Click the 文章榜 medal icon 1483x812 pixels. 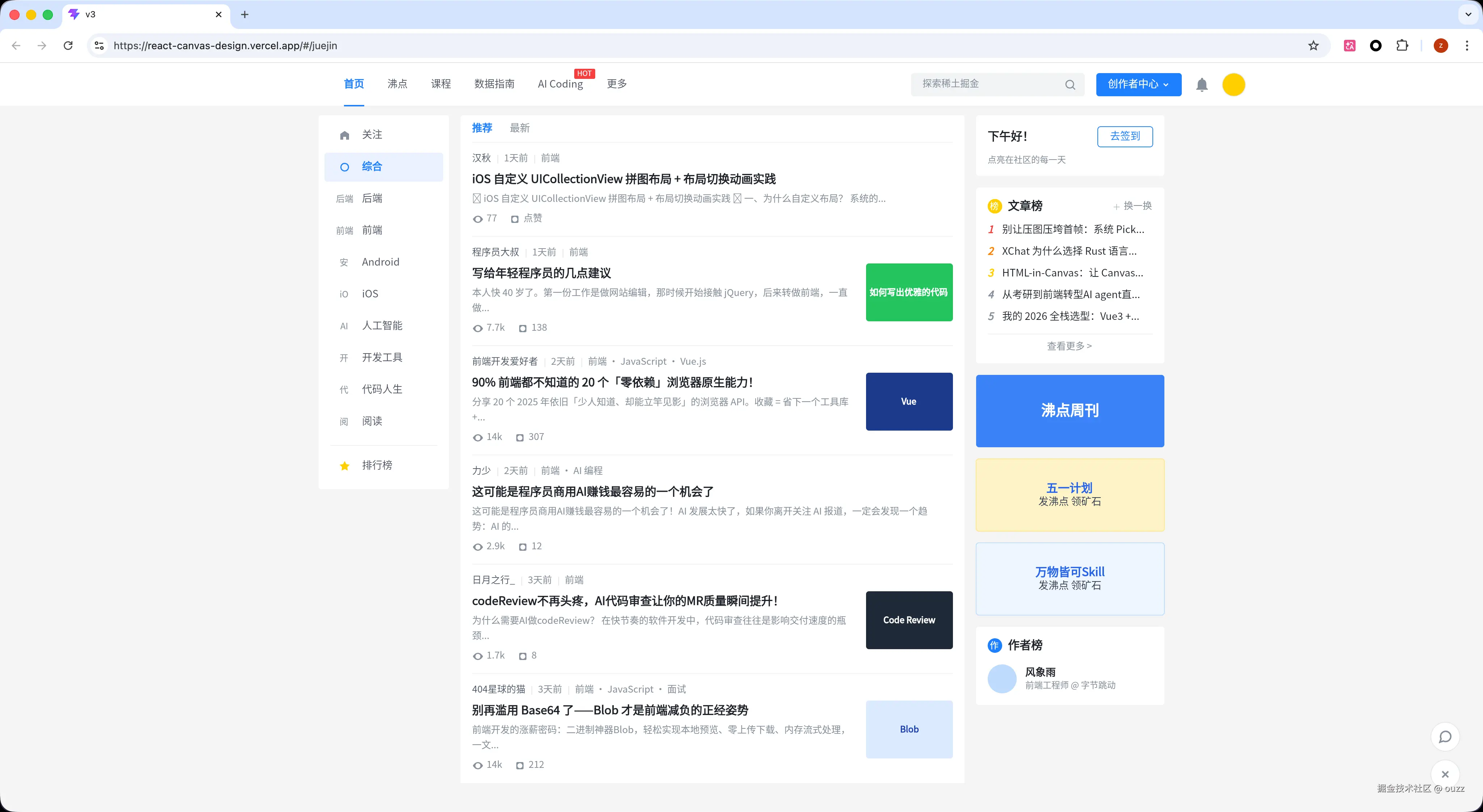point(995,206)
